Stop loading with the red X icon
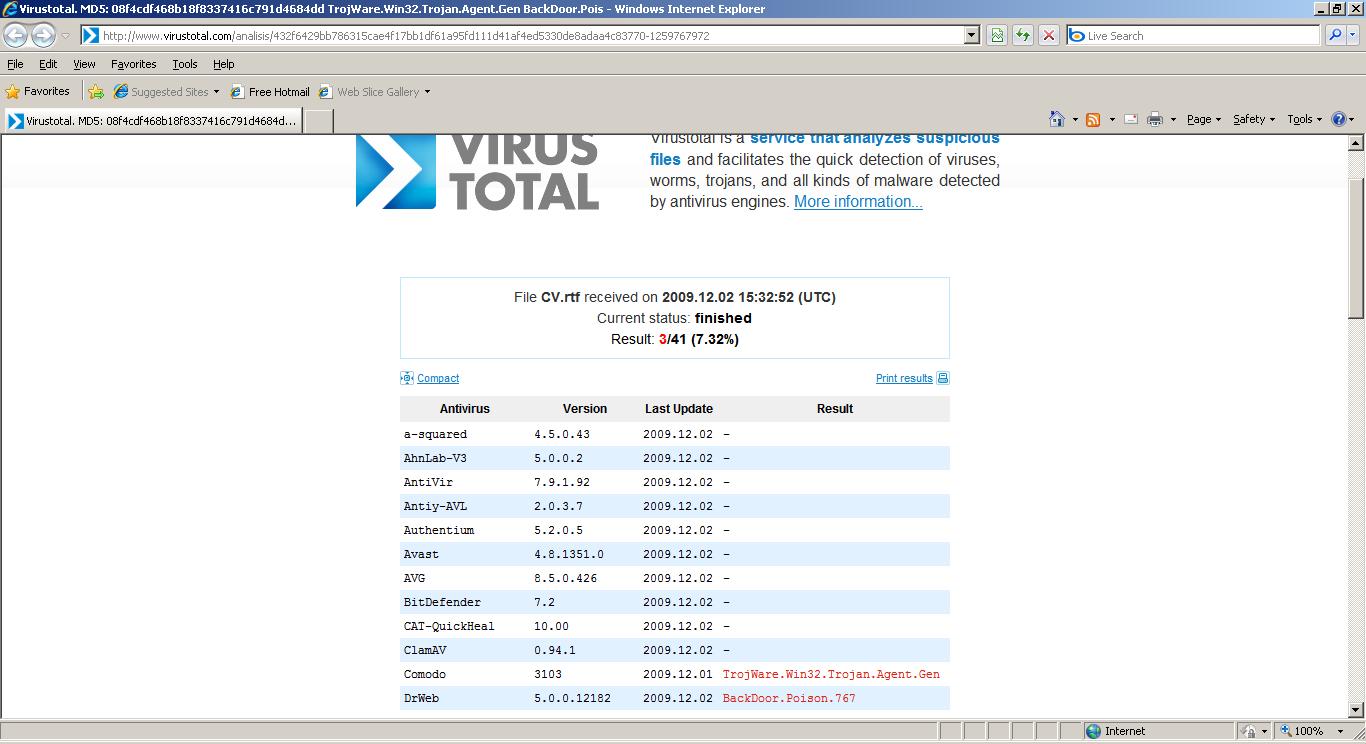 [x=1049, y=35]
